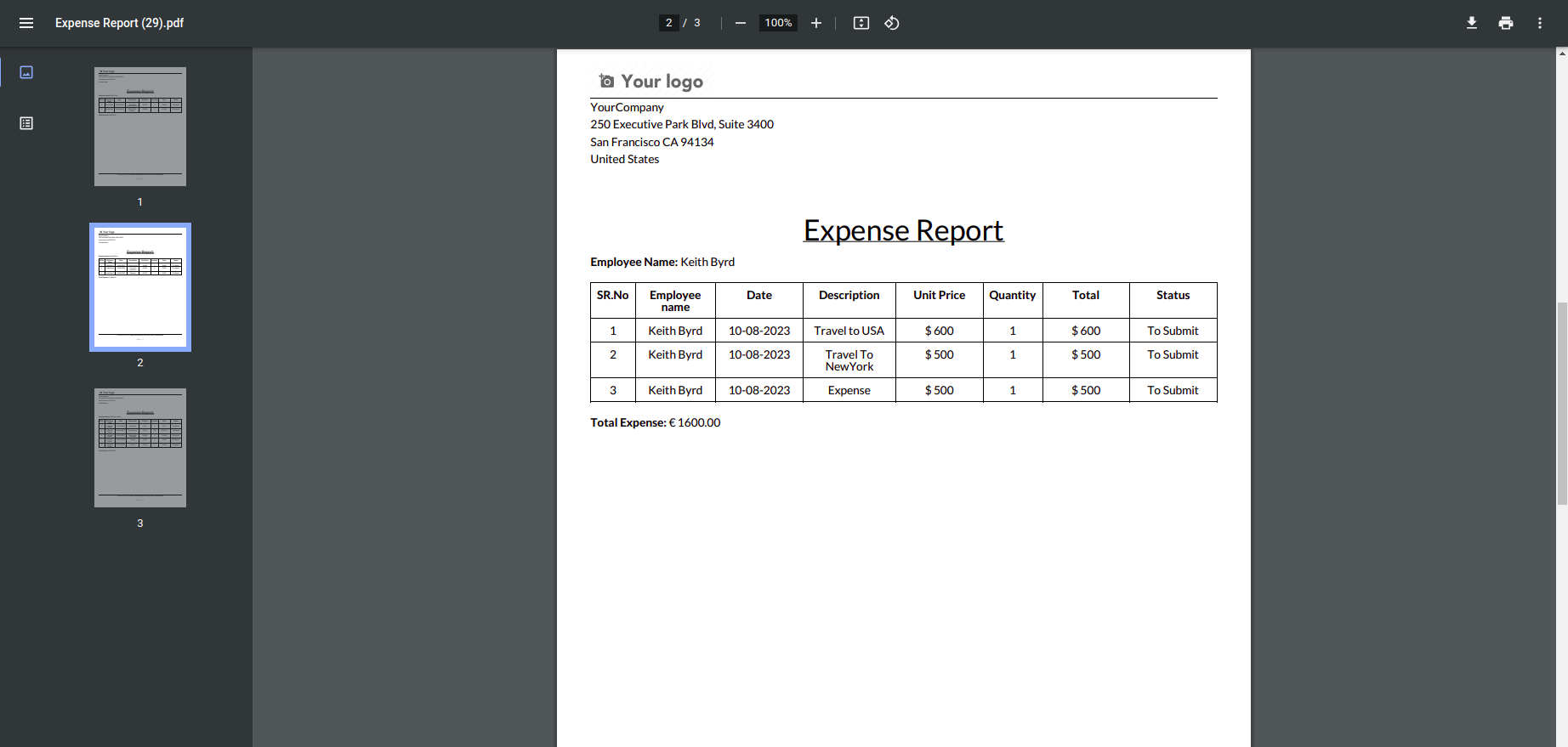Screen dimensions: 1568x747
Task: Click the zoom out minus icon
Action: (x=741, y=23)
